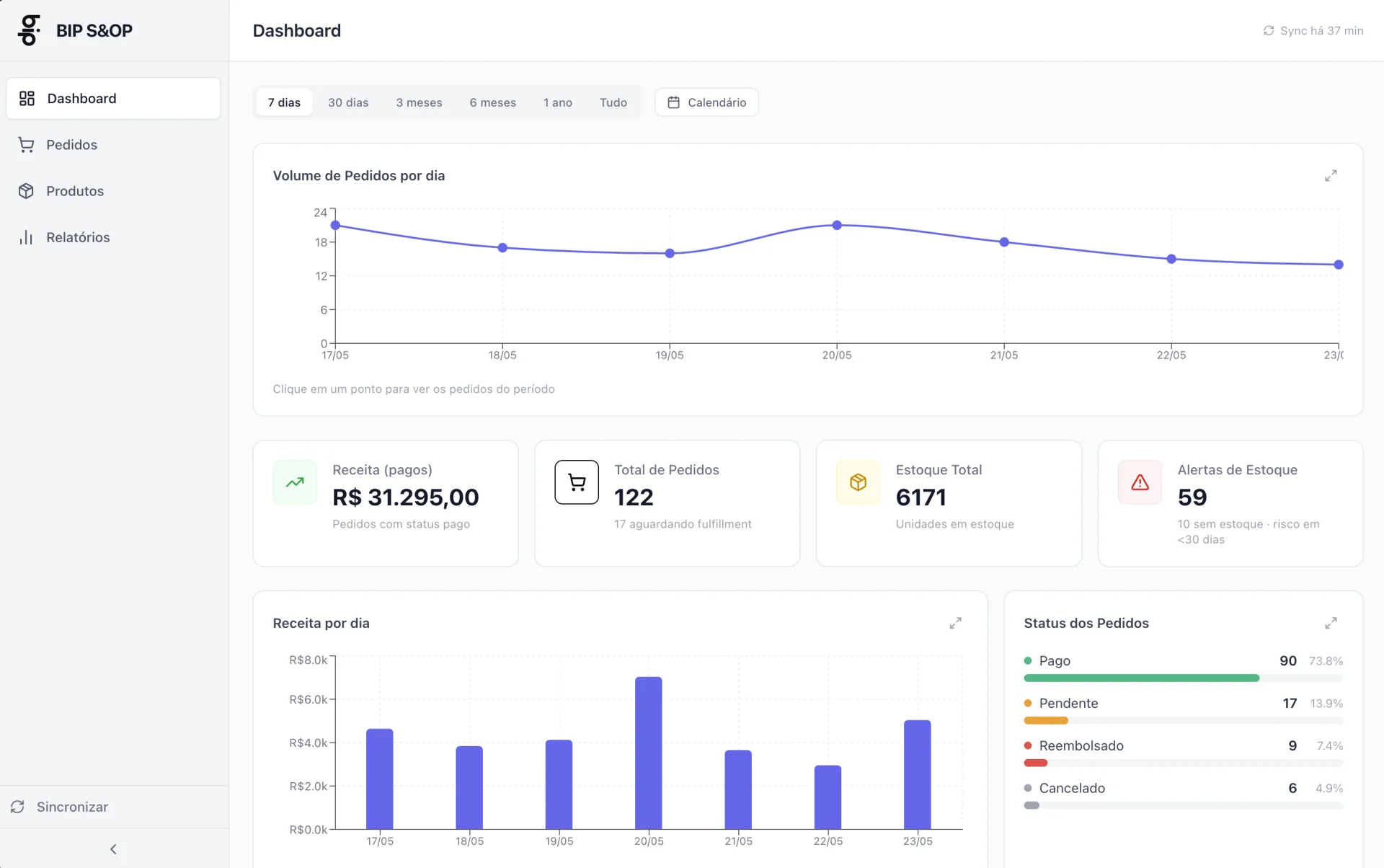Click the 18/05 revenue bar

pos(469,788)
